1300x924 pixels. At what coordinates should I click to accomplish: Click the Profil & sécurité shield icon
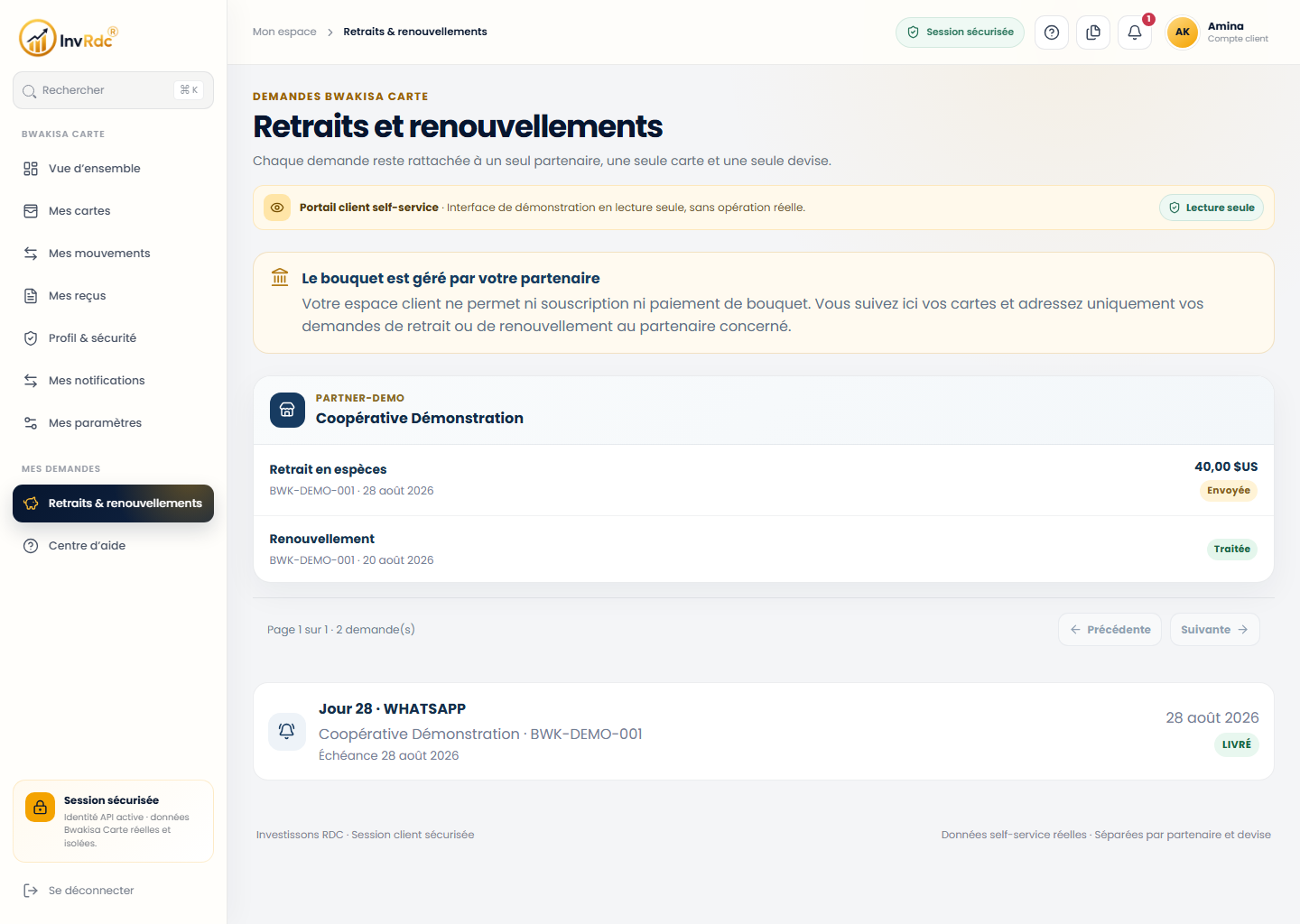pyautogui.click(x=31, y=338)
